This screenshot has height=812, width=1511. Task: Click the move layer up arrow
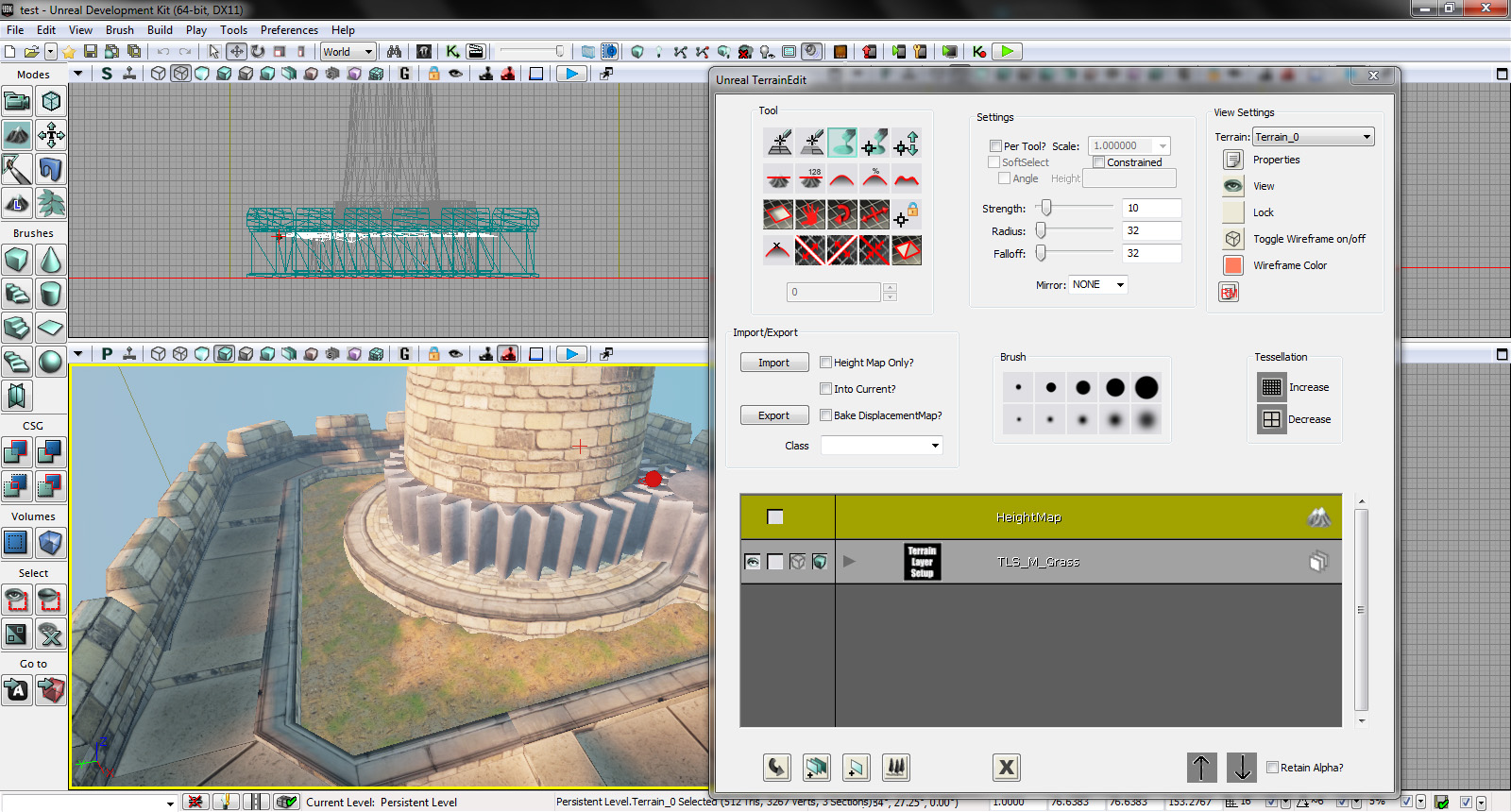[x=1201, y=768]
